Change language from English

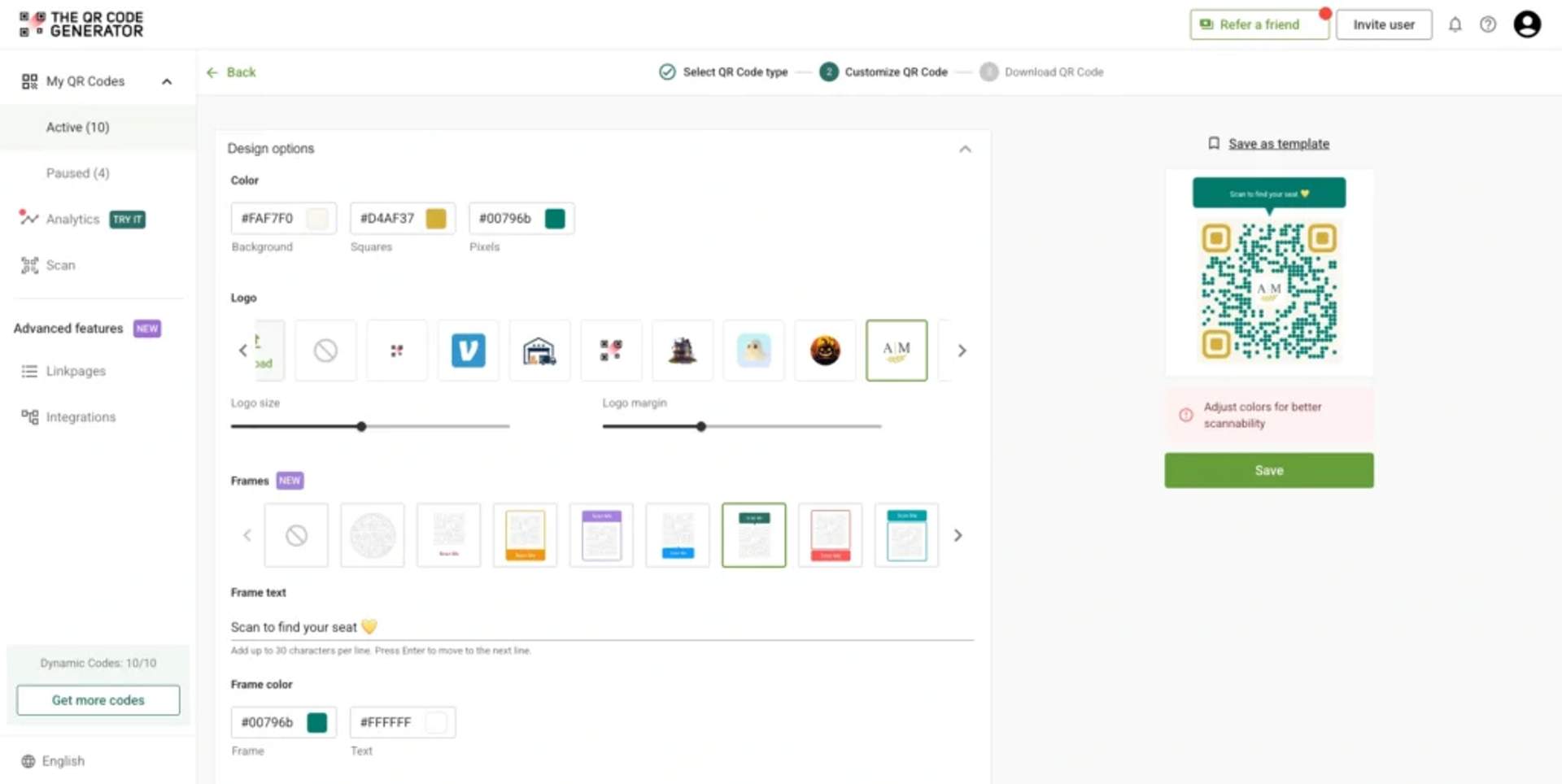click(54, 761)
